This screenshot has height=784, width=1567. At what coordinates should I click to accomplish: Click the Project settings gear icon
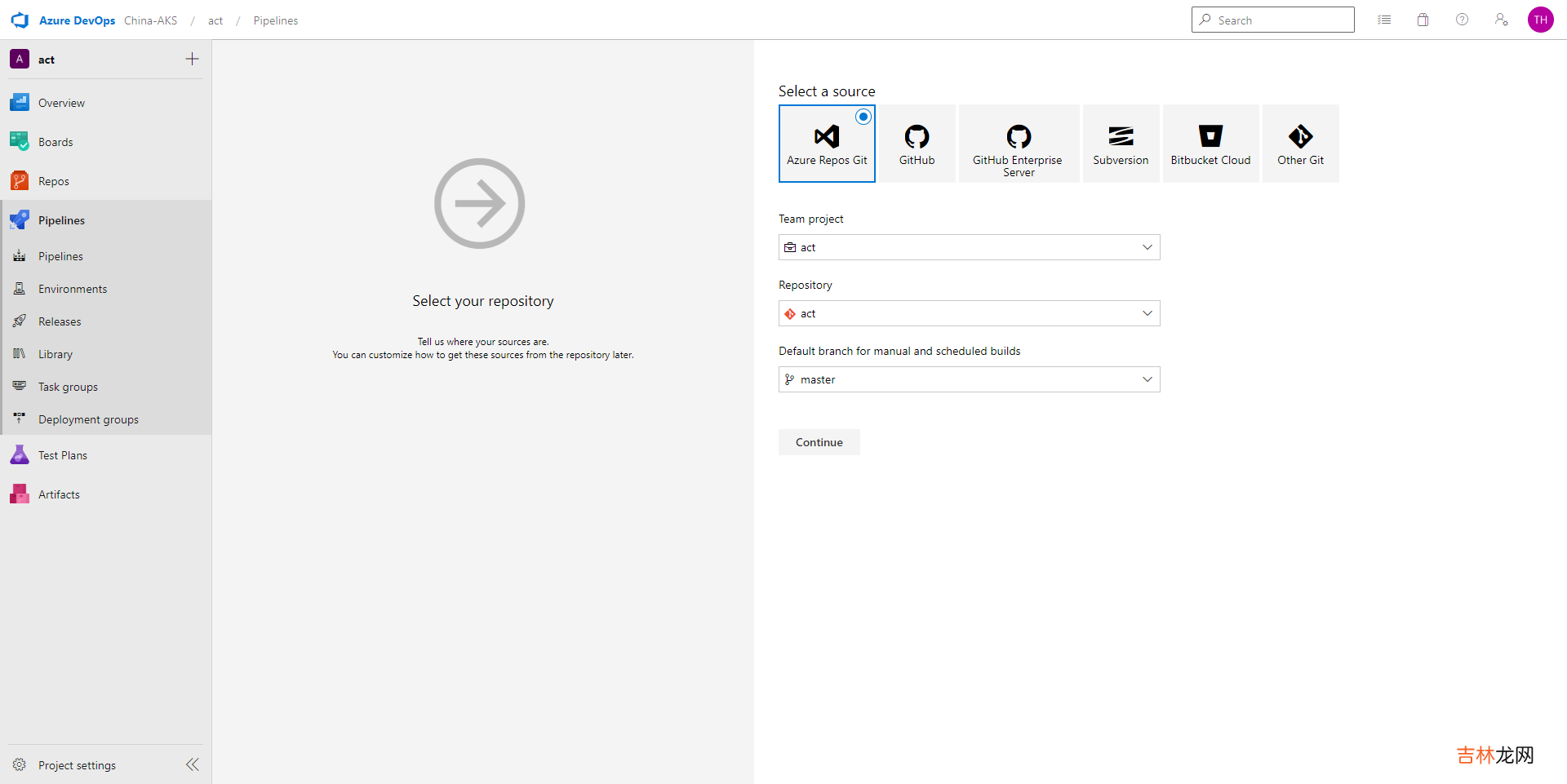(20, 765)
